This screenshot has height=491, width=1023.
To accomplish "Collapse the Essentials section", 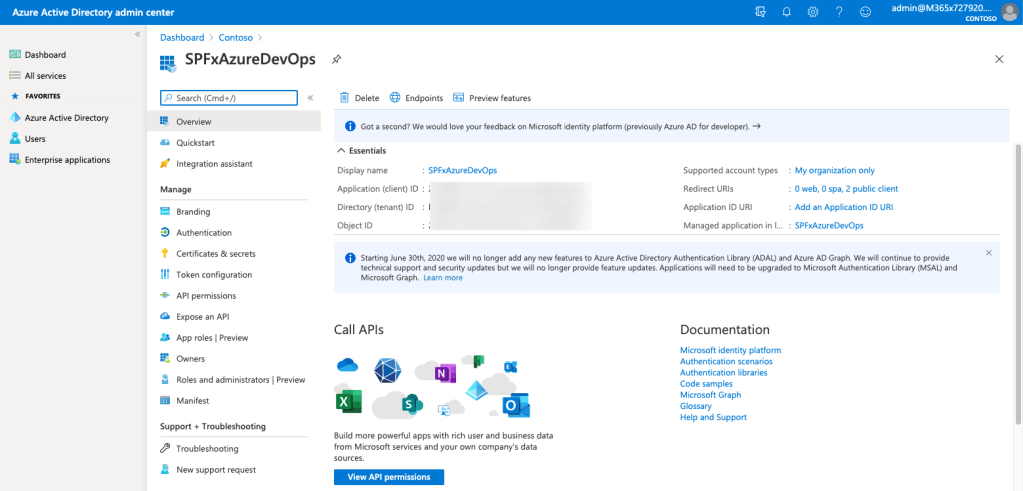I will [342, 151].
